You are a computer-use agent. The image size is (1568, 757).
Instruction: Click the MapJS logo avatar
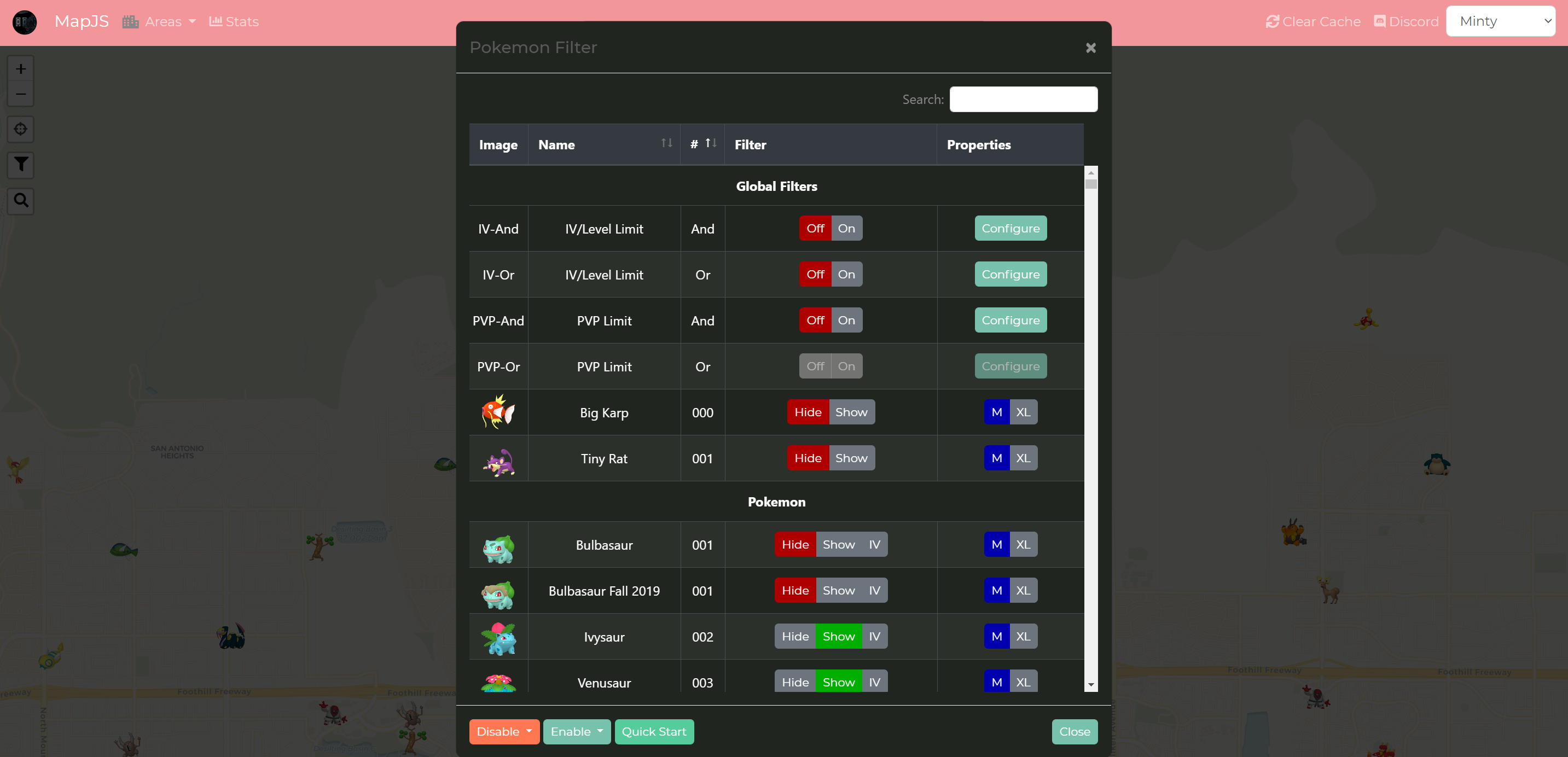(x=25, y=22)
